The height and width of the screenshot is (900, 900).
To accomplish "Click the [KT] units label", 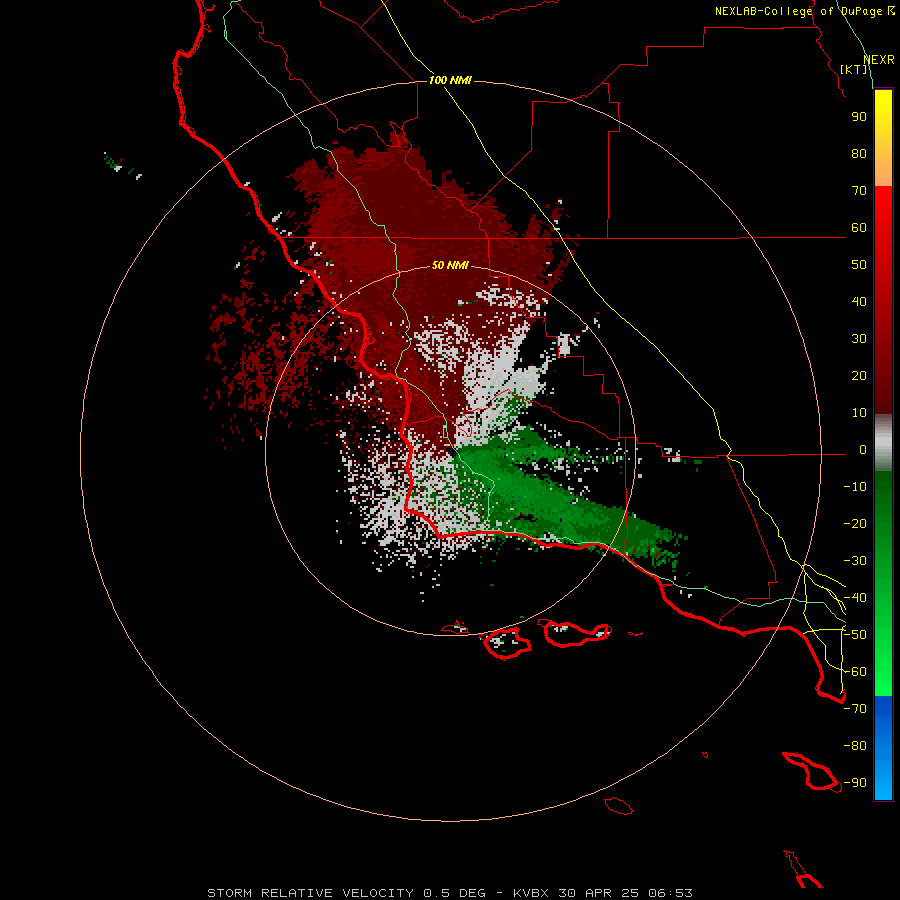I will pyautogui.click(x=854, y=70).
